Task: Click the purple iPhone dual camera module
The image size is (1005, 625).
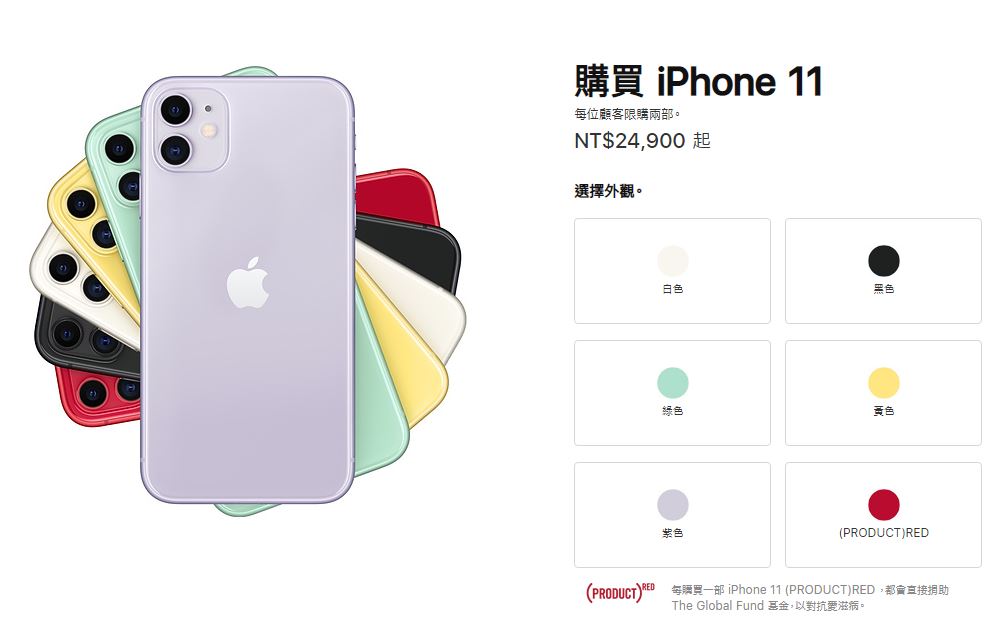Action: pyautogui.click(x=190, y=129)
